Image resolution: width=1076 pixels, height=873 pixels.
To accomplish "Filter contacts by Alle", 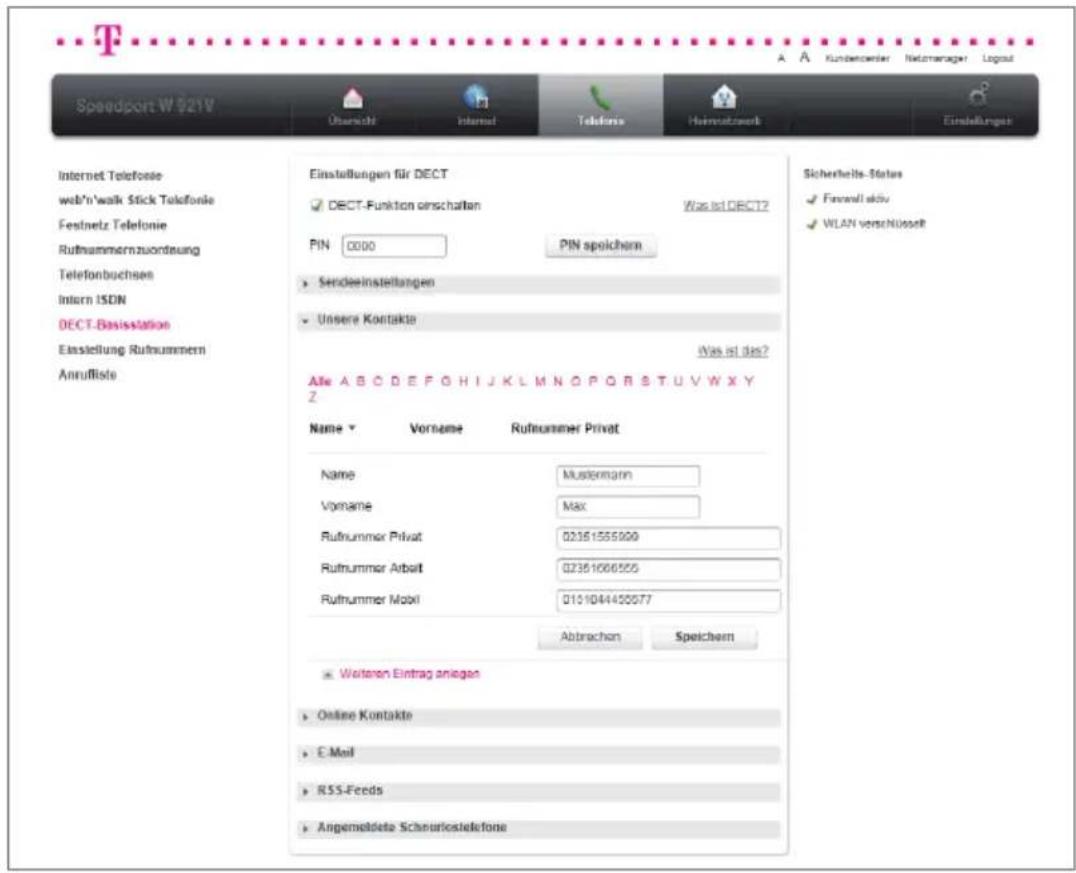I will coord(320,382).
